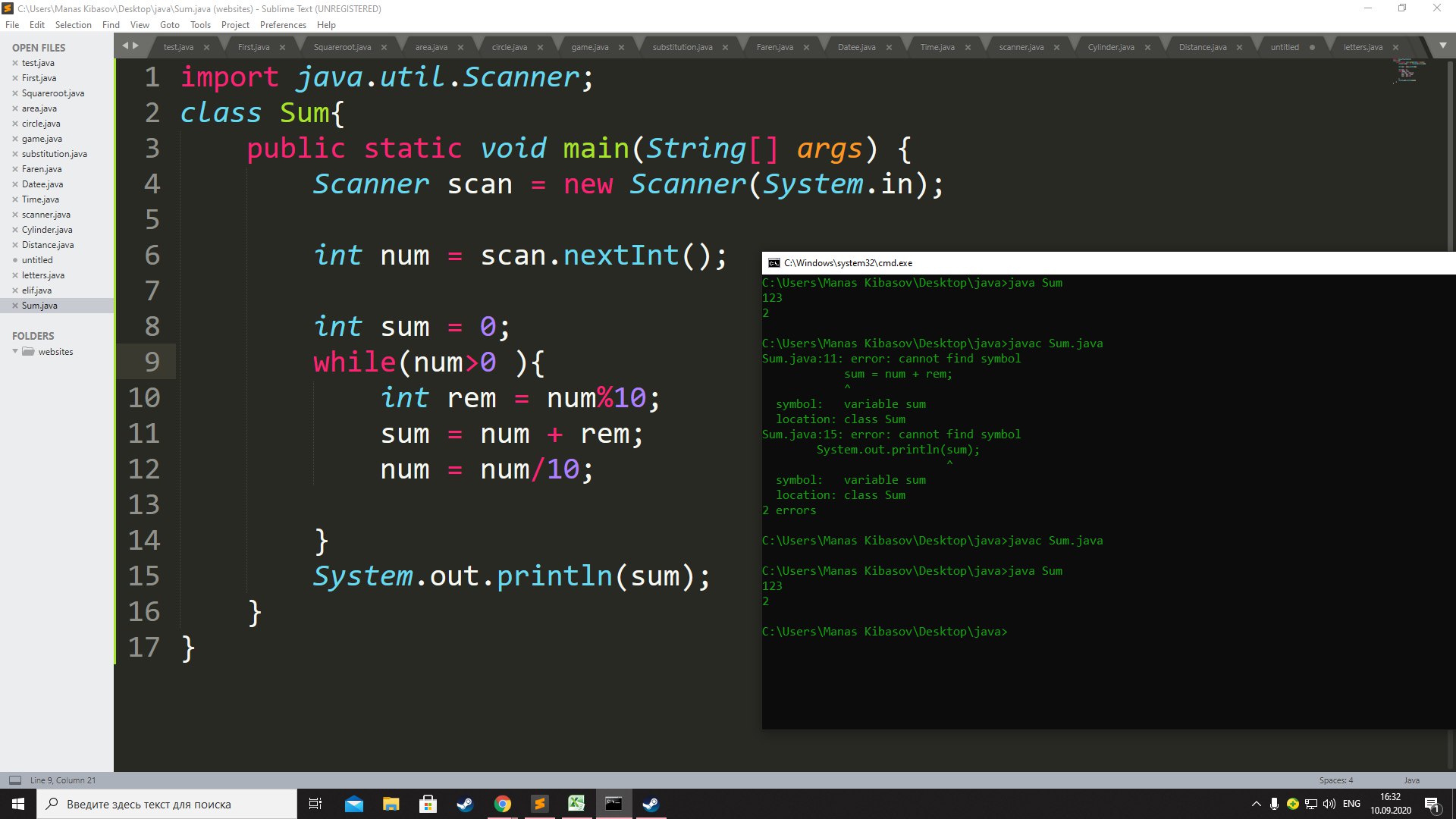Close test.java in Open Files sidebar

(15, 63)
